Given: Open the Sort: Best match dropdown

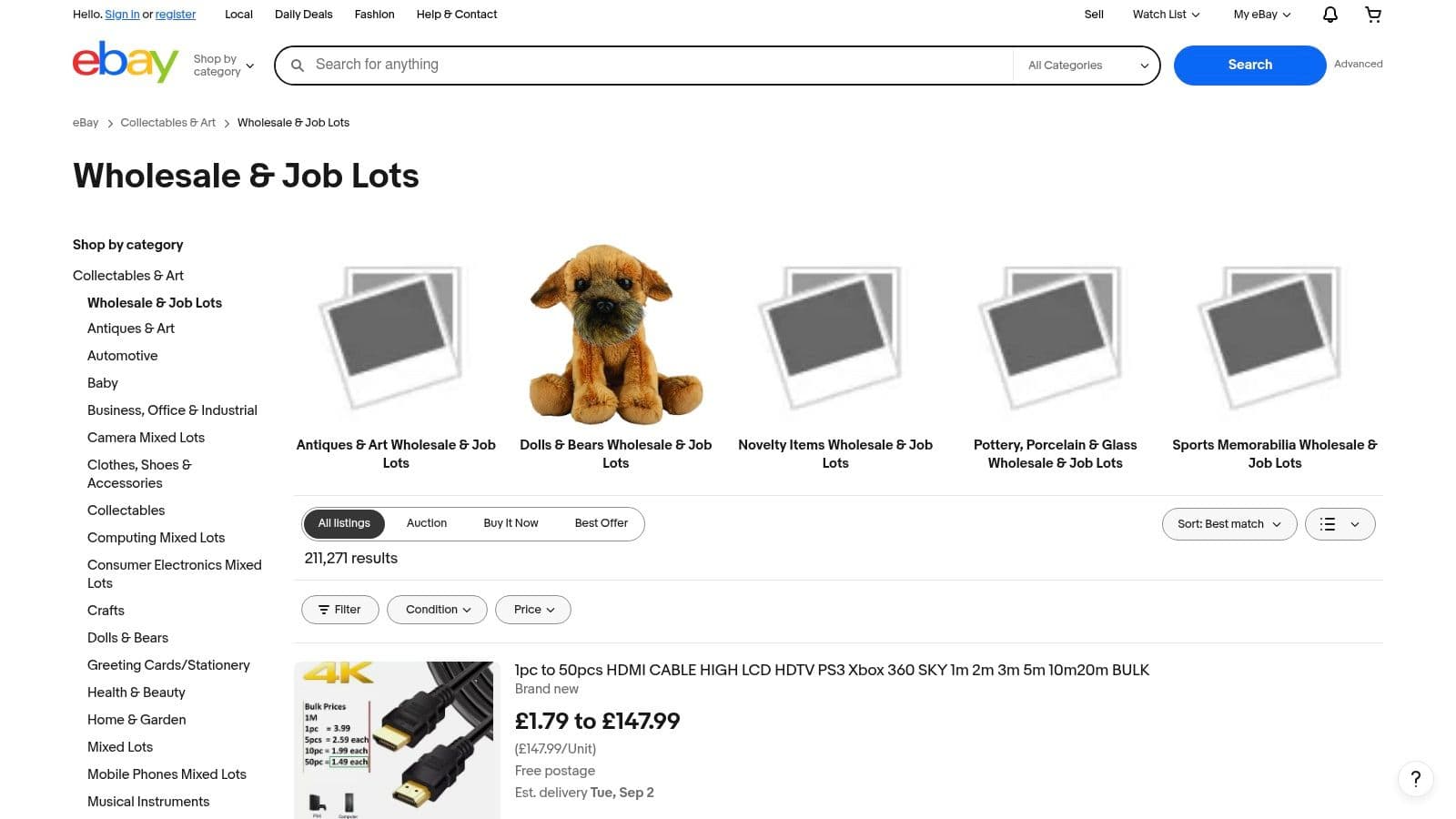Looking at the screenshot, I should (1228, 524).
